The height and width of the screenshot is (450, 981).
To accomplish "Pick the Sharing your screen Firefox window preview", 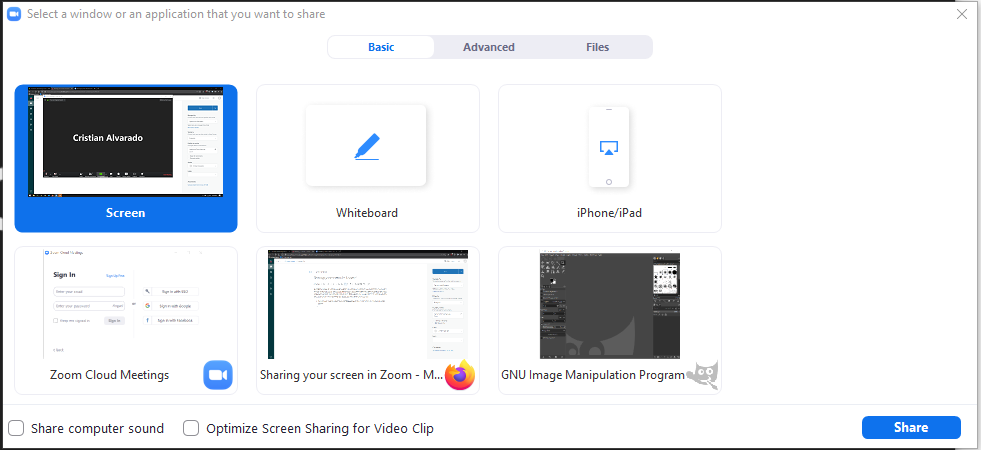I will [x=368, y=305].
